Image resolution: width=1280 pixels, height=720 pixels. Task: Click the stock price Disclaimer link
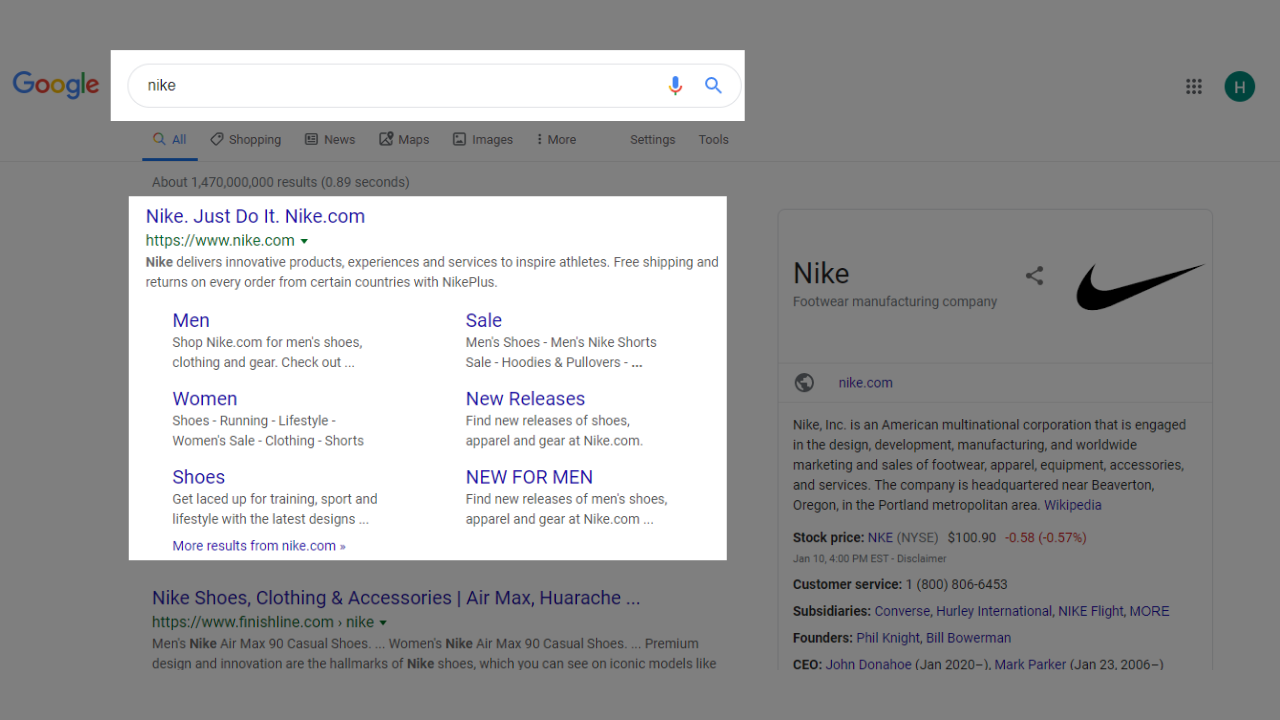[921, 559]
